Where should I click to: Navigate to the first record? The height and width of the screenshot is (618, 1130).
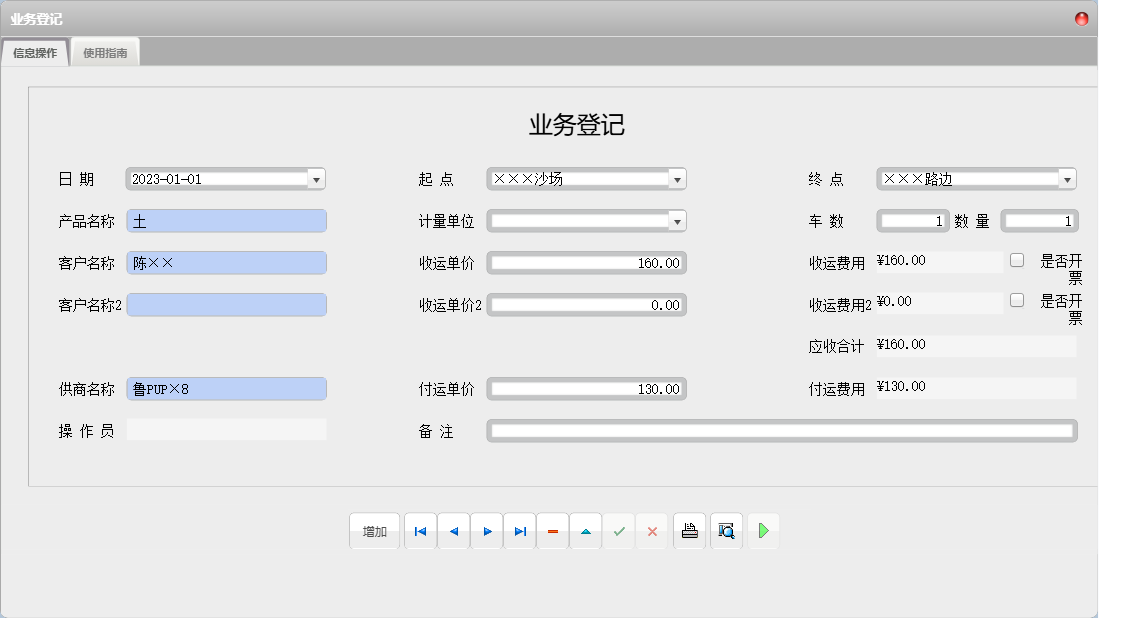click(x=420, y=531)
